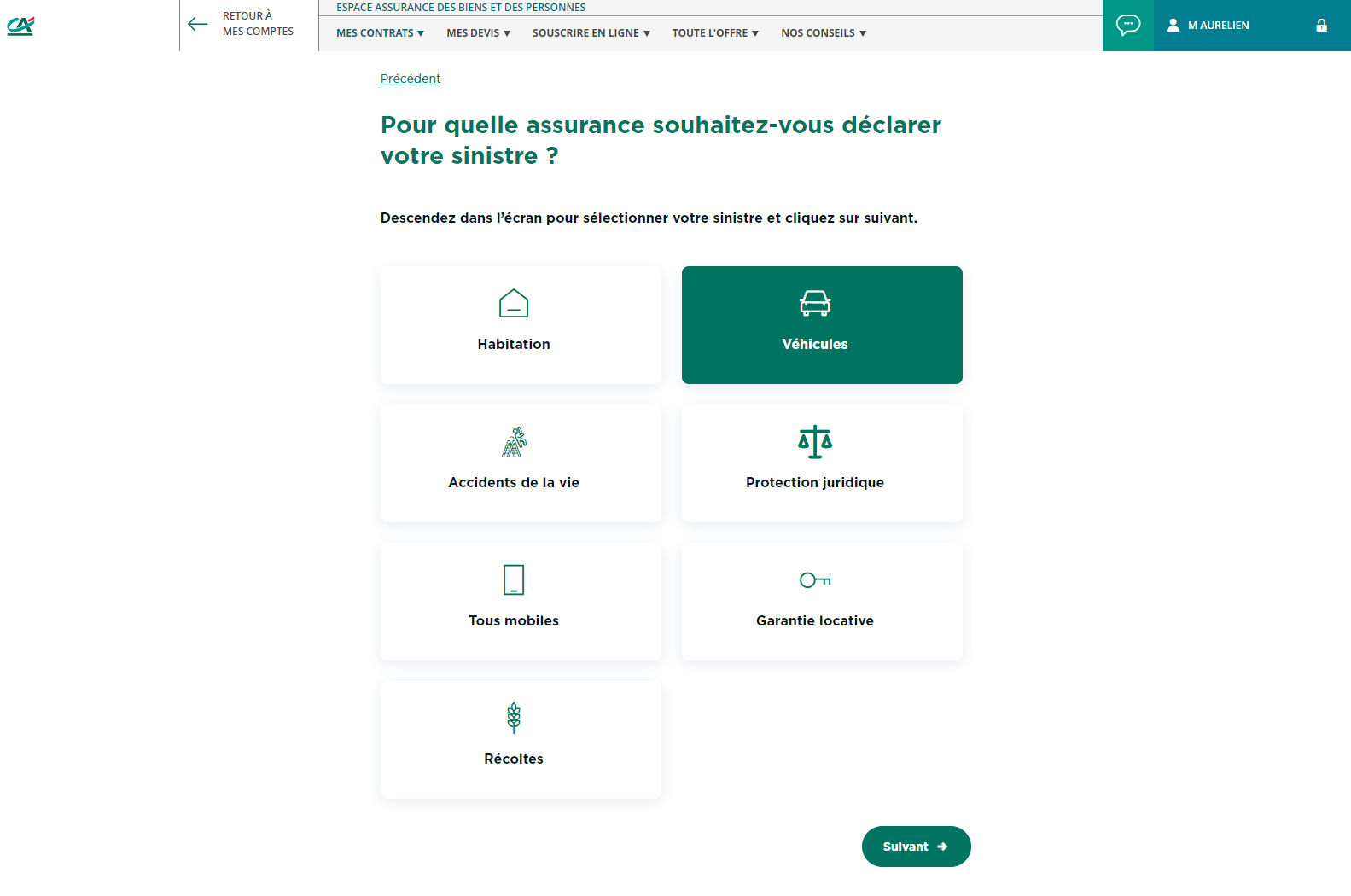Expand the Mes Contrats menu
This screenshot has width=1351, height=896.
click(380, 33)
